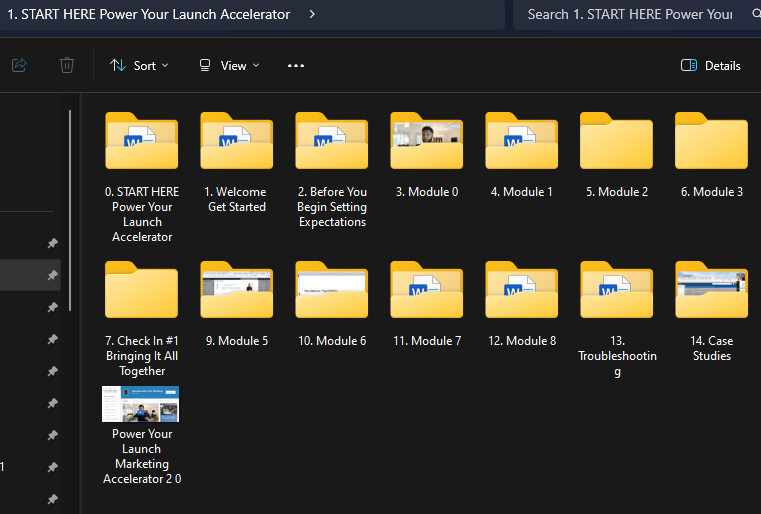Click the search box for this folder
Screen dimensions: 761x514
pyautogui.click(x=630, y=14)
